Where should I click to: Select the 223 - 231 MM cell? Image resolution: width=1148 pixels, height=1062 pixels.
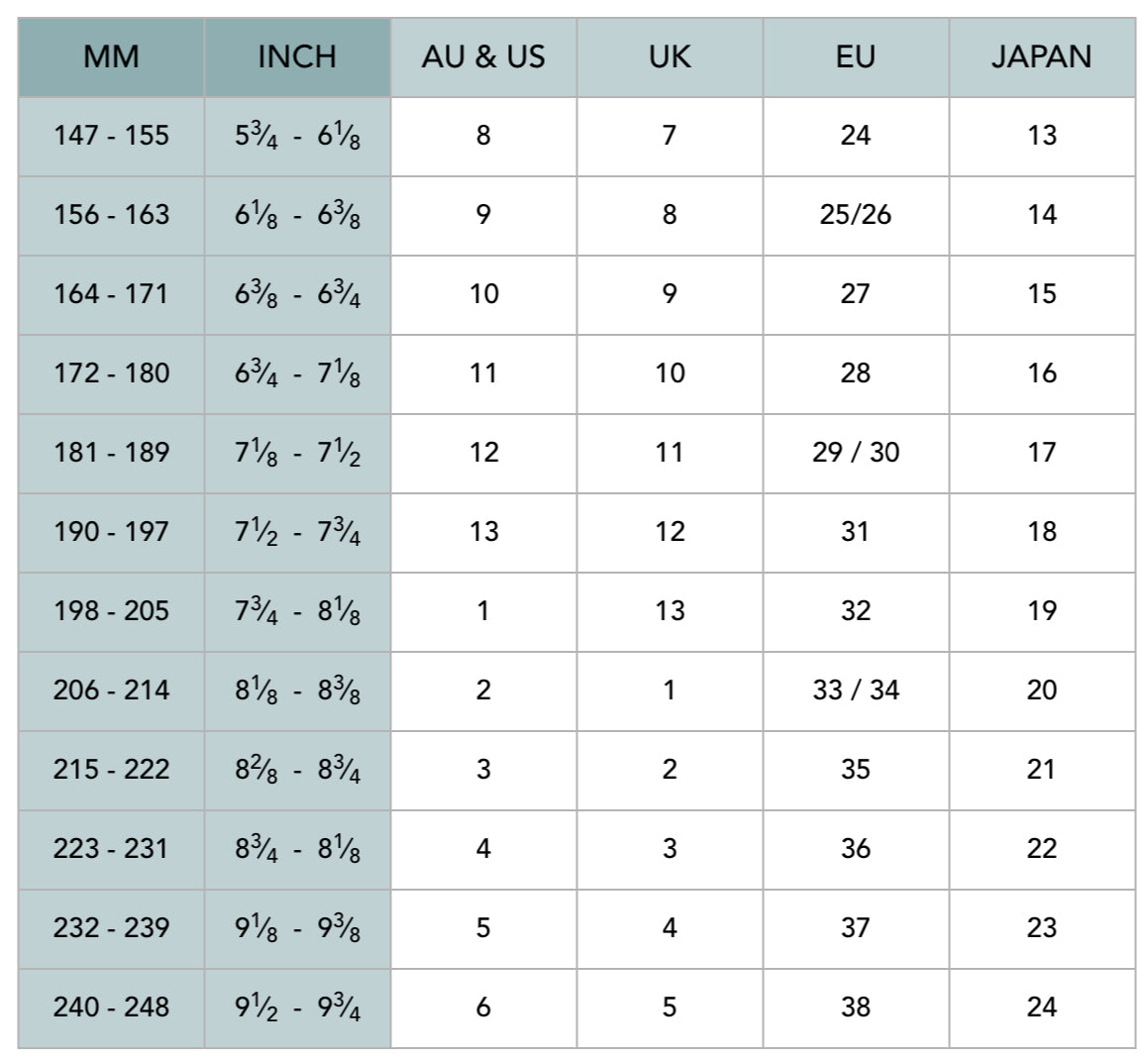111,849
